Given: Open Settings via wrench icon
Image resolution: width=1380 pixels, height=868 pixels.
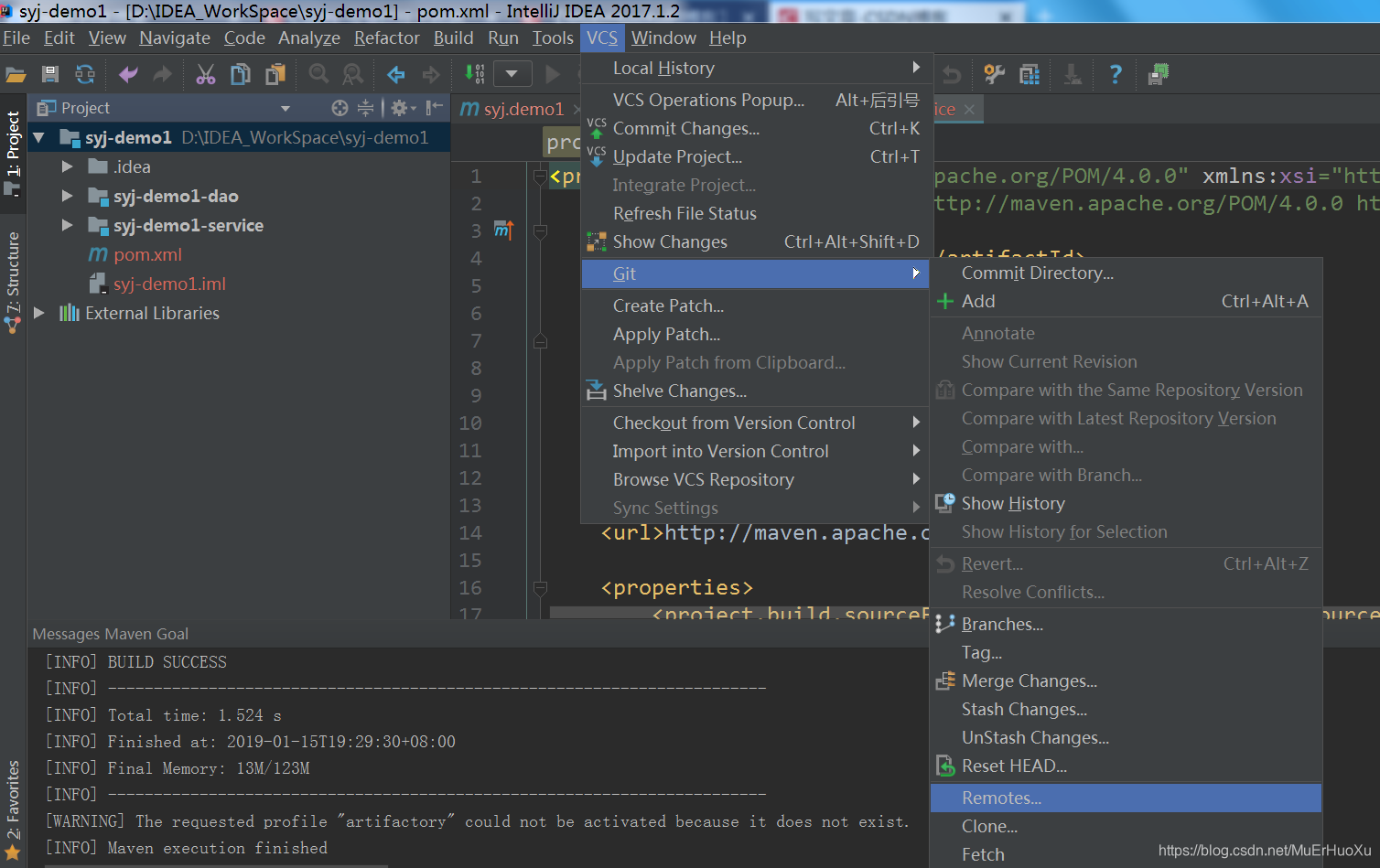Looking at the screenshot, I should [x=995, y=74].
